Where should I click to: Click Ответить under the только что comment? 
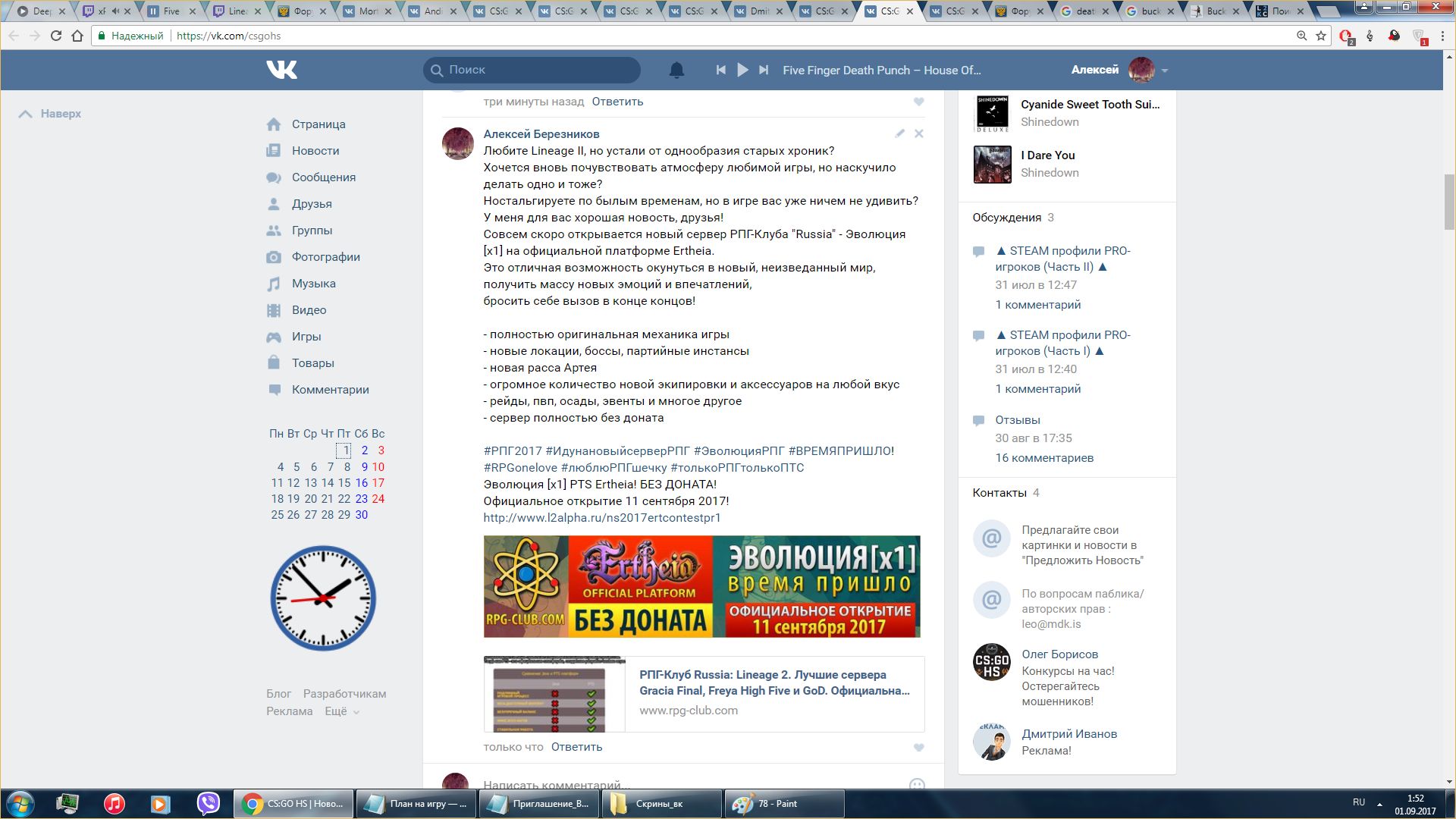(x=576, y=747)
